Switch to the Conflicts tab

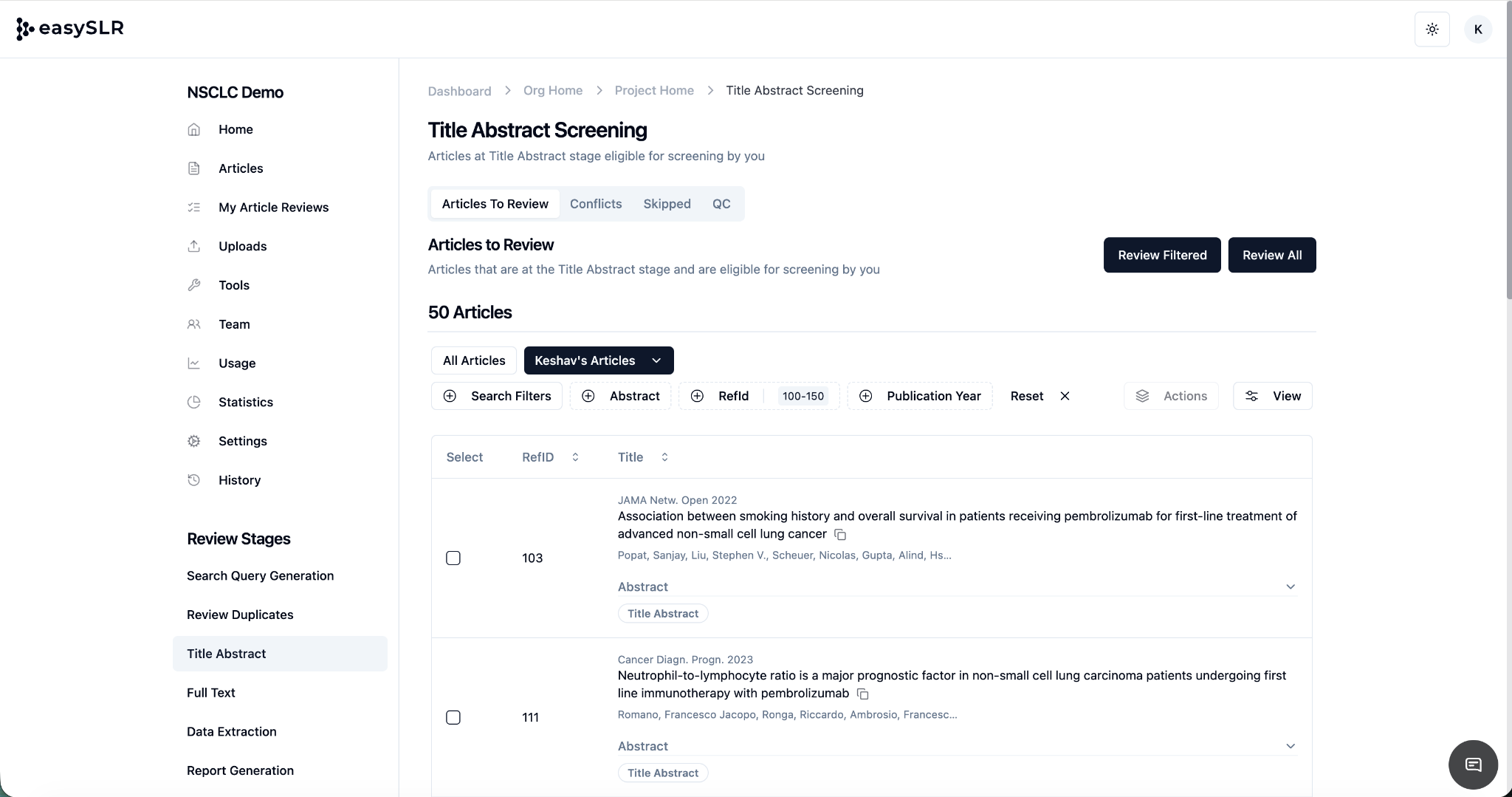pos(595,204)
